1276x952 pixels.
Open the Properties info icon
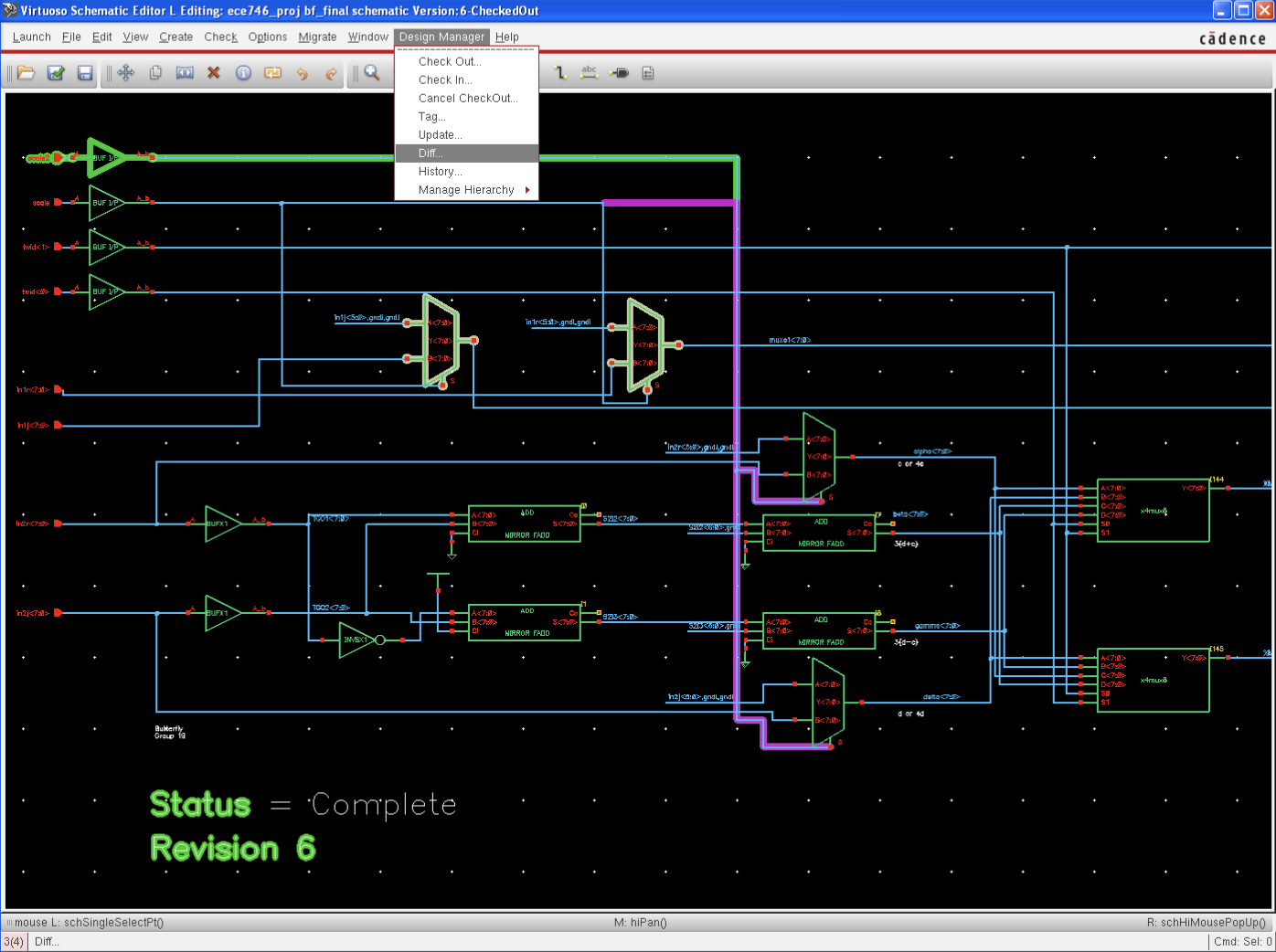click(x=243, y=73)
